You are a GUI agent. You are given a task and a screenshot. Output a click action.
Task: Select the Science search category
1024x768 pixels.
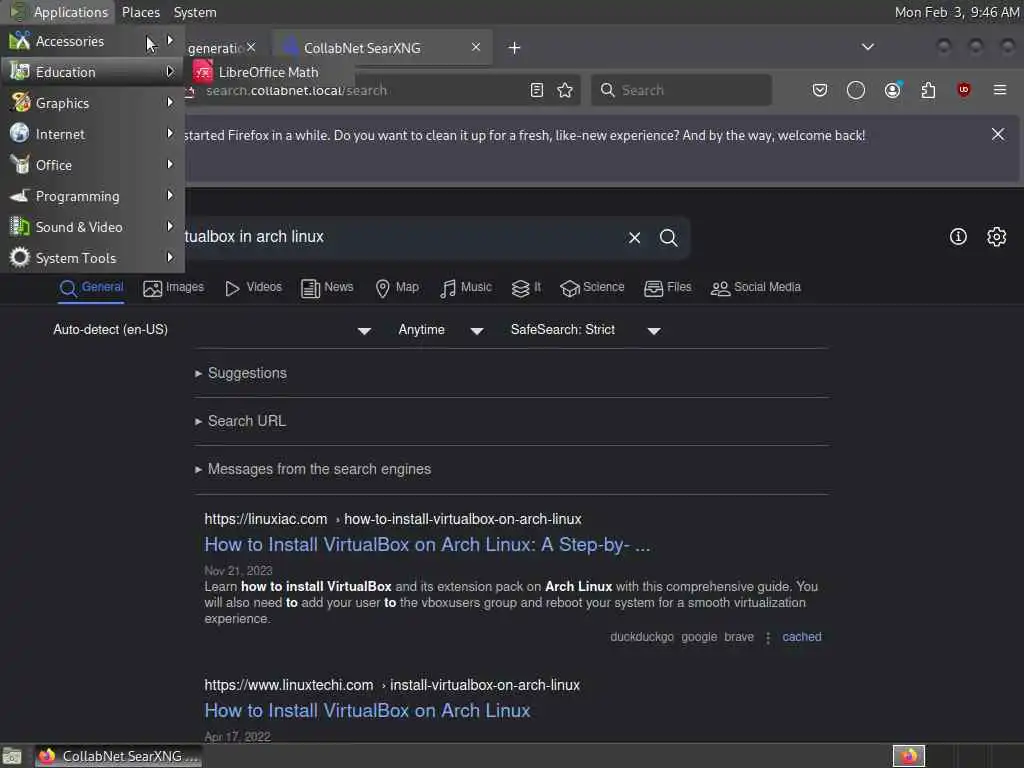pyautogui.click(x=592, y=287)
